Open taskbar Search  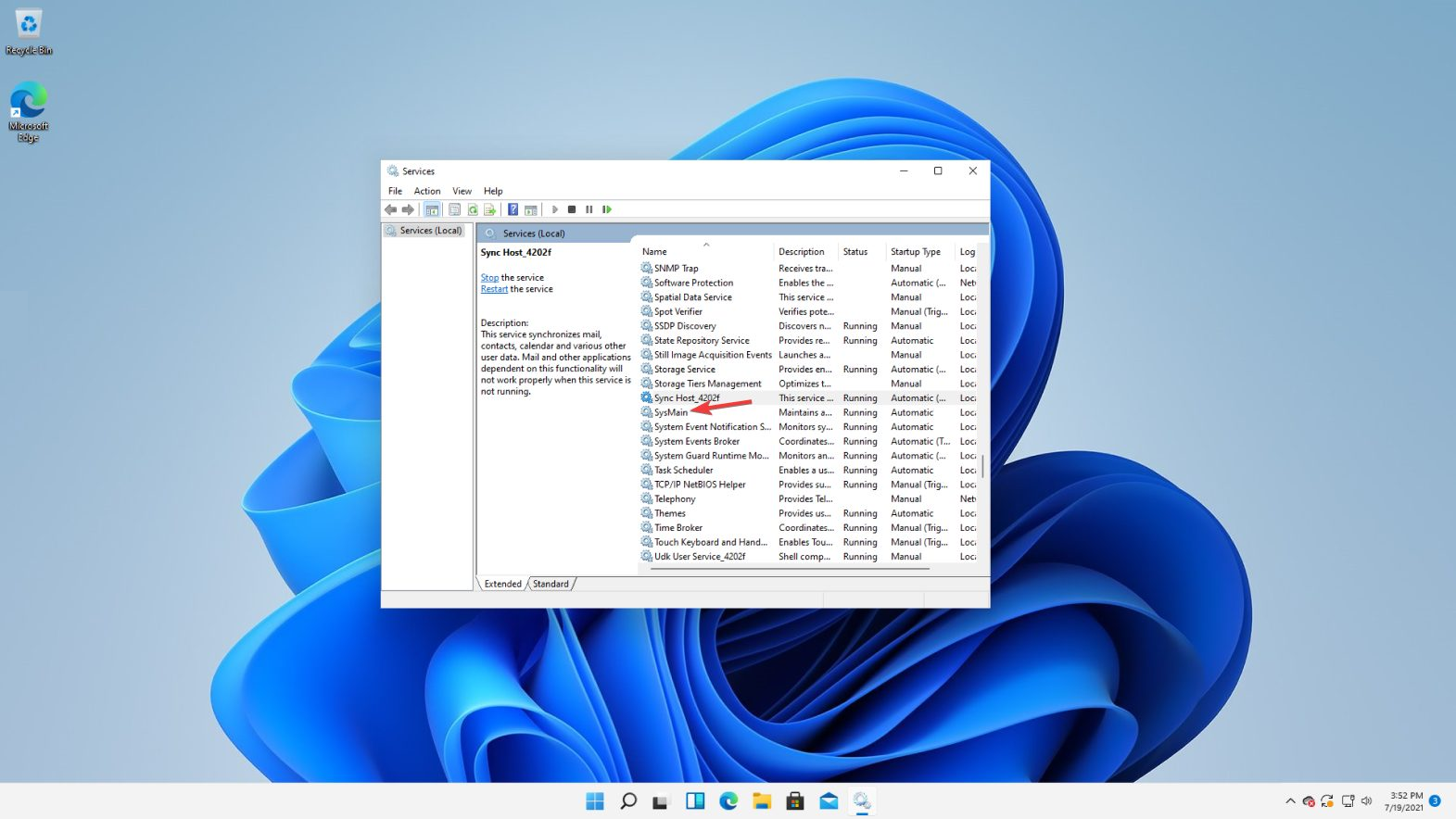pyautogui.click(x=628, y=801)
